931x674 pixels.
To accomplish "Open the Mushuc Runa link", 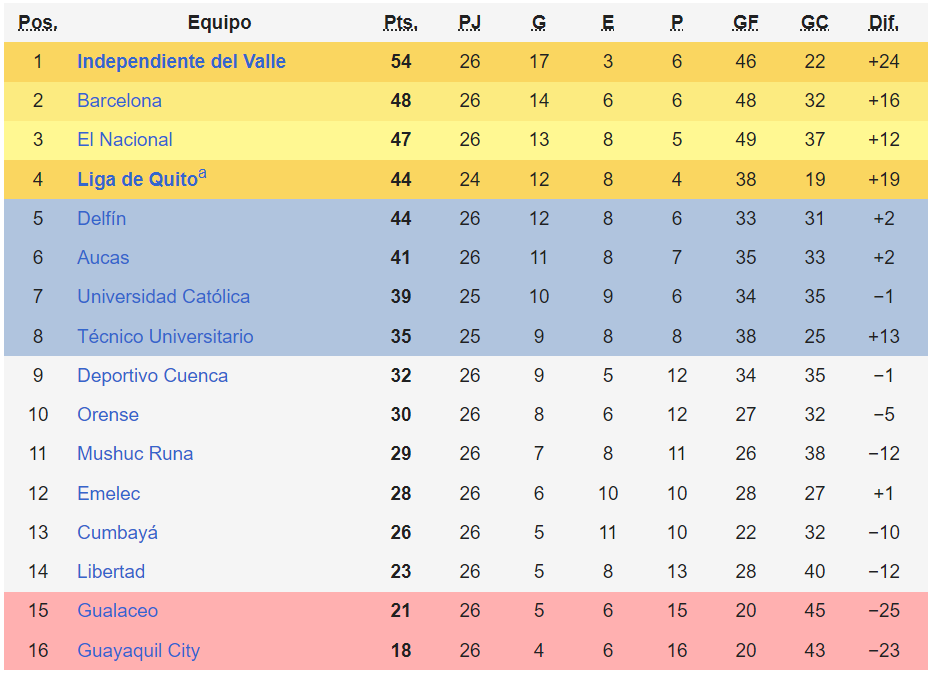I will coord(135,454).
